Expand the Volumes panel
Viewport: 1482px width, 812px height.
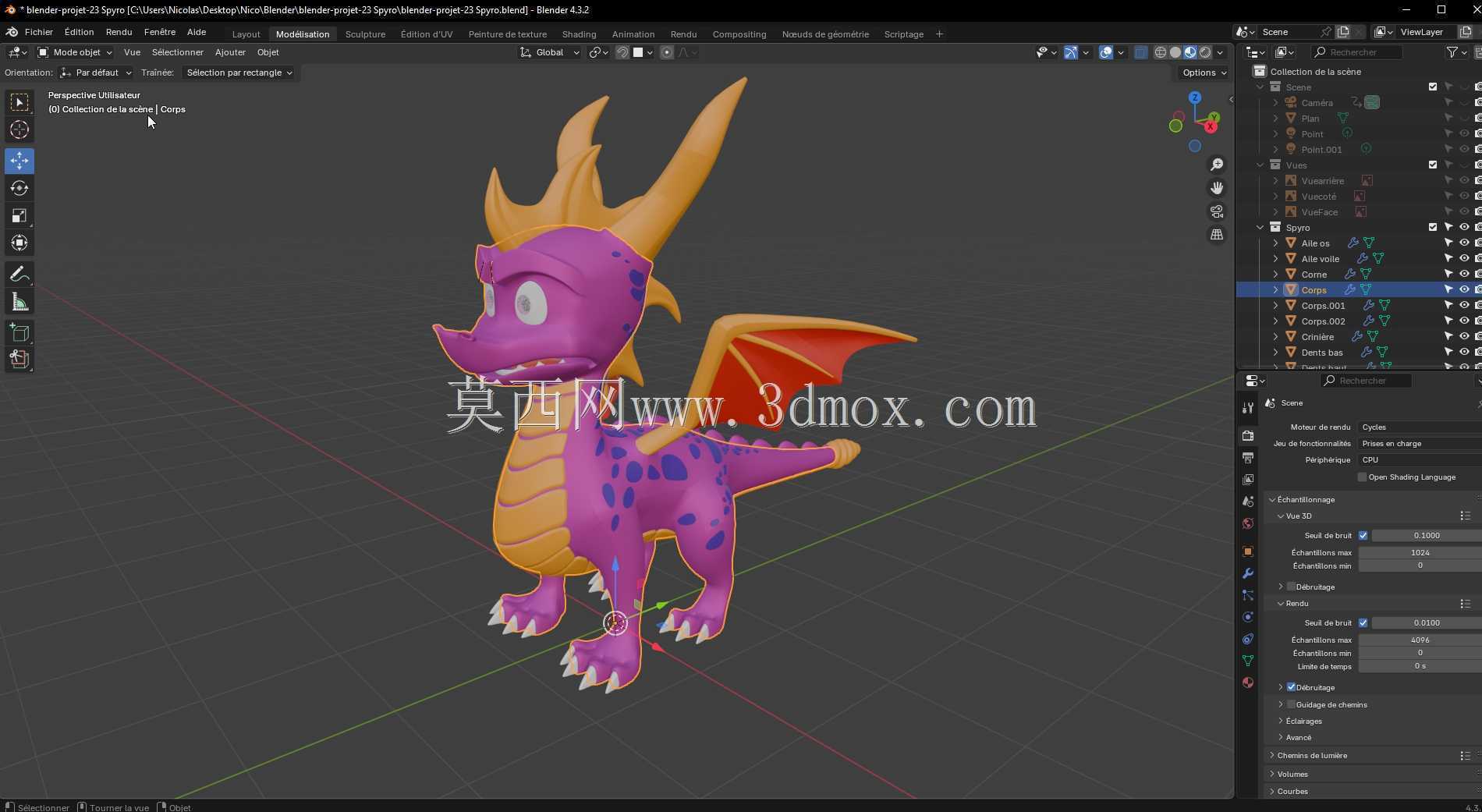[1292, 774]
